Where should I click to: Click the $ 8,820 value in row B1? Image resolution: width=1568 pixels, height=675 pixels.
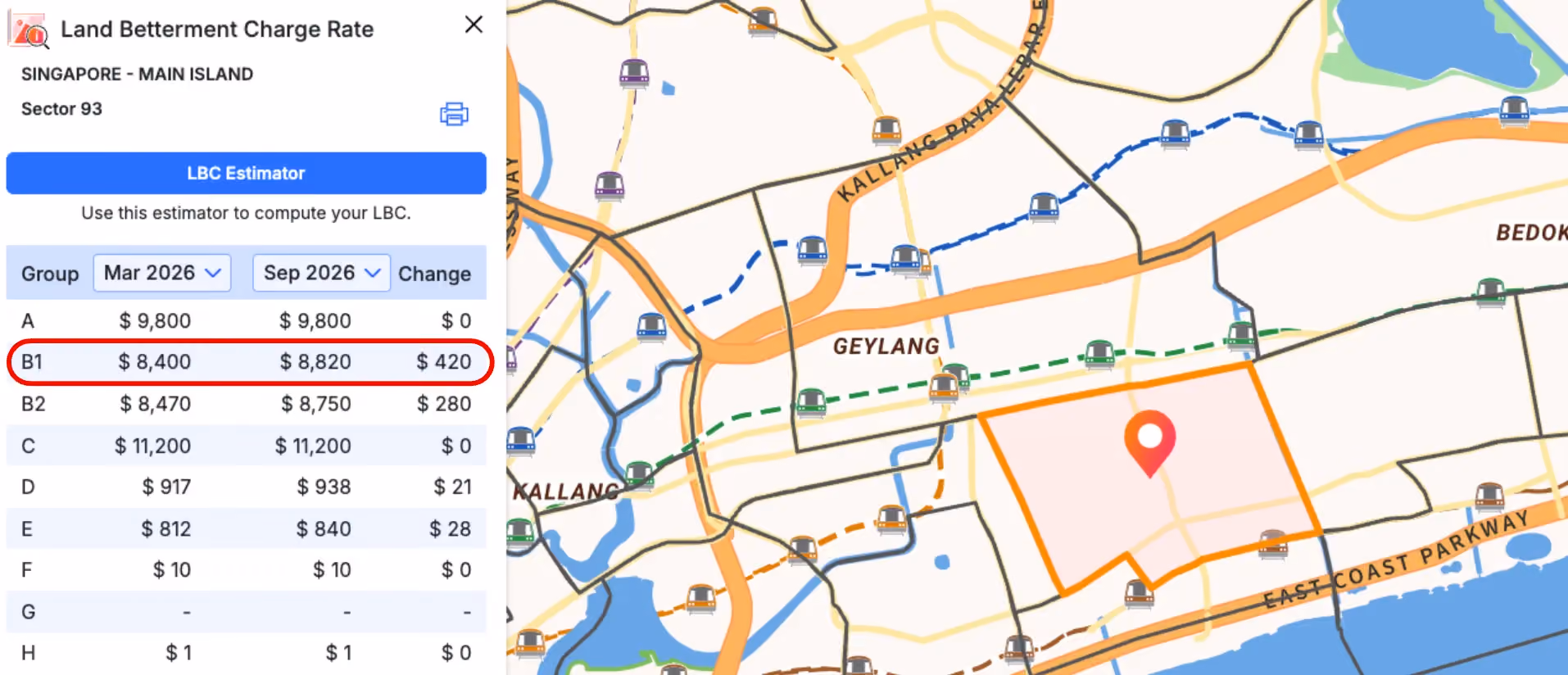315,361
